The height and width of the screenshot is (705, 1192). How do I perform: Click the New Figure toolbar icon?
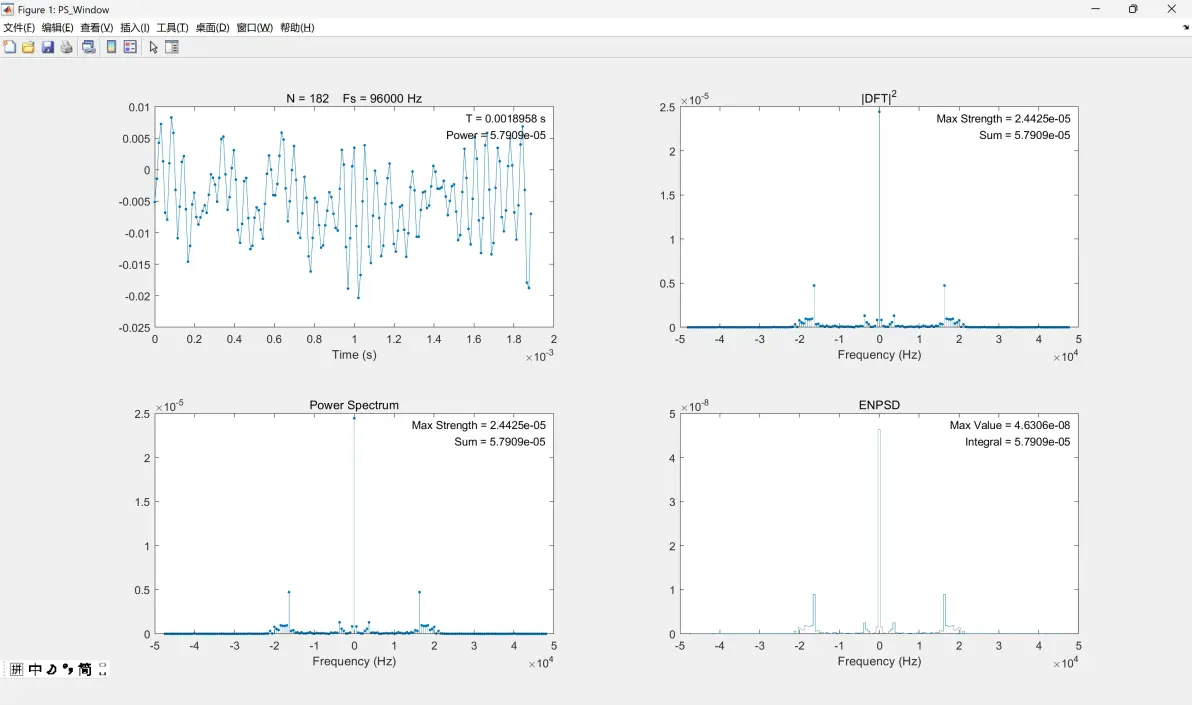10,47
